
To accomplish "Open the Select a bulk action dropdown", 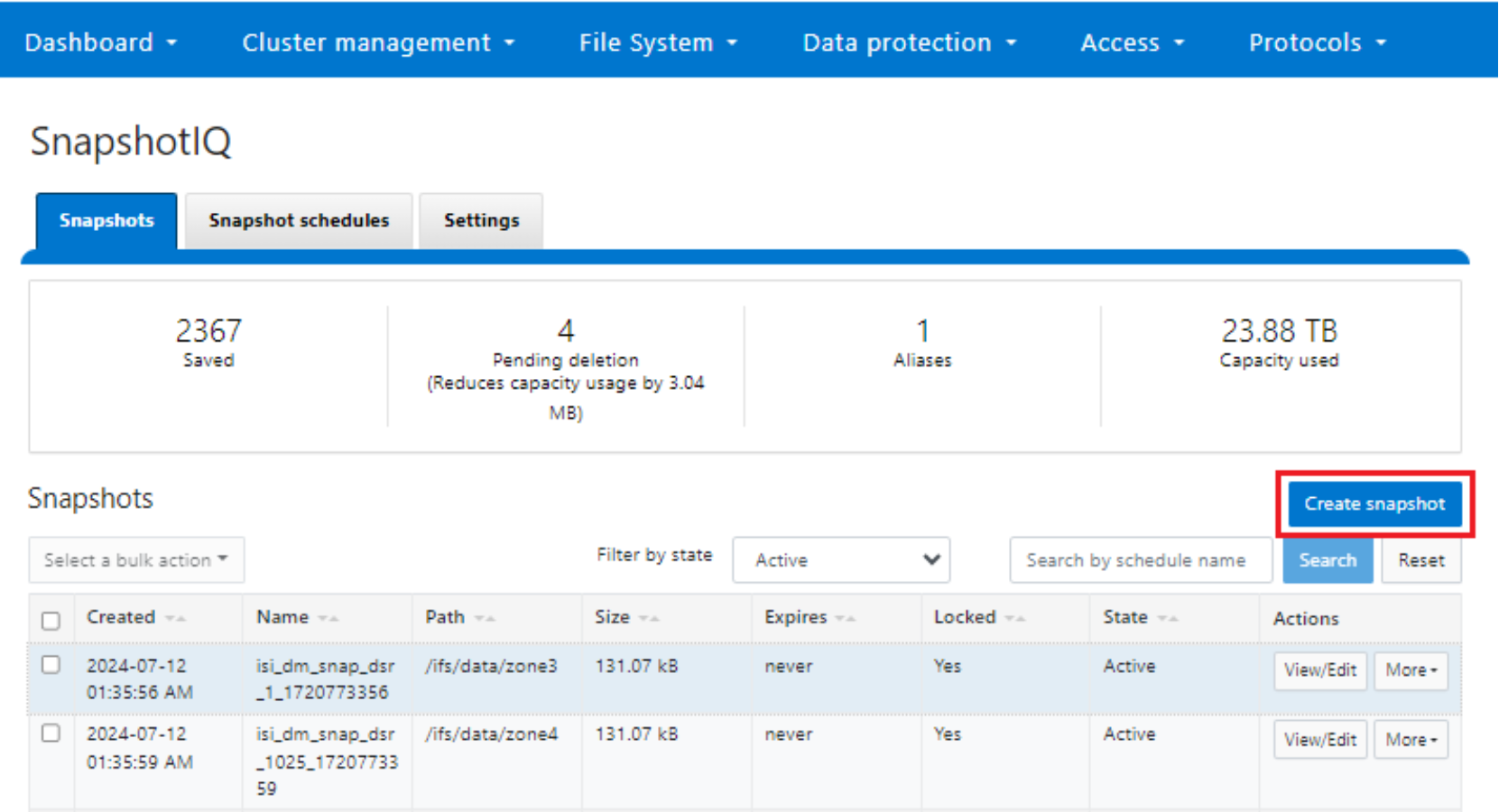I will coord(136,560).
